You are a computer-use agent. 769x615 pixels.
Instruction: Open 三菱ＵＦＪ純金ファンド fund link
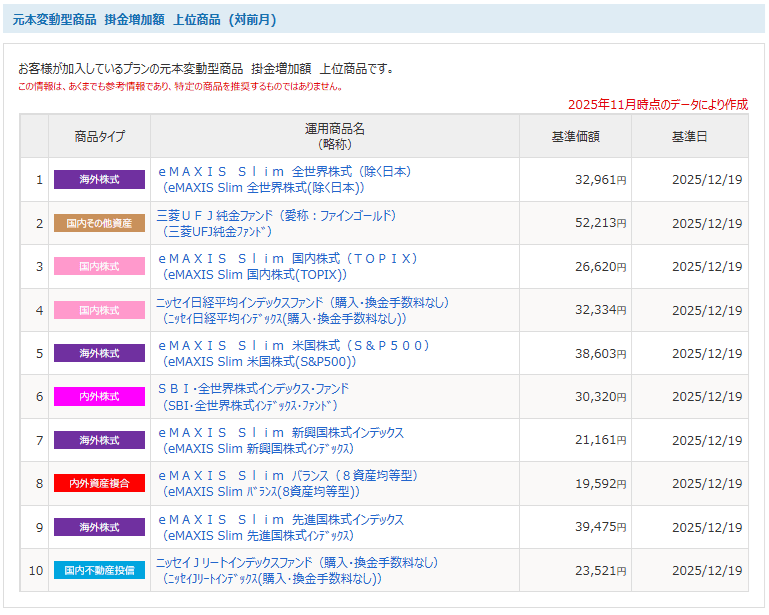[x=277, y=215]
